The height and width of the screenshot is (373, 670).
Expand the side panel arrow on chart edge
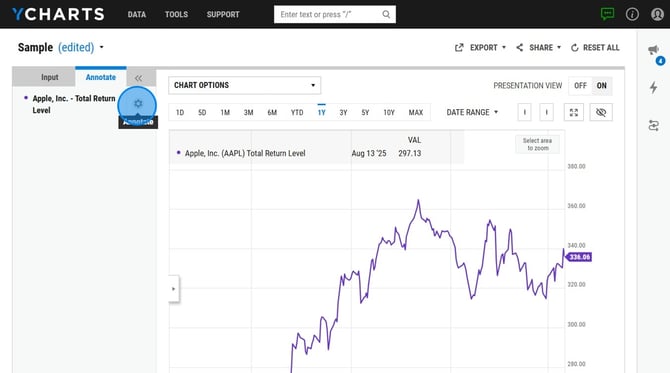coord(173,289)
